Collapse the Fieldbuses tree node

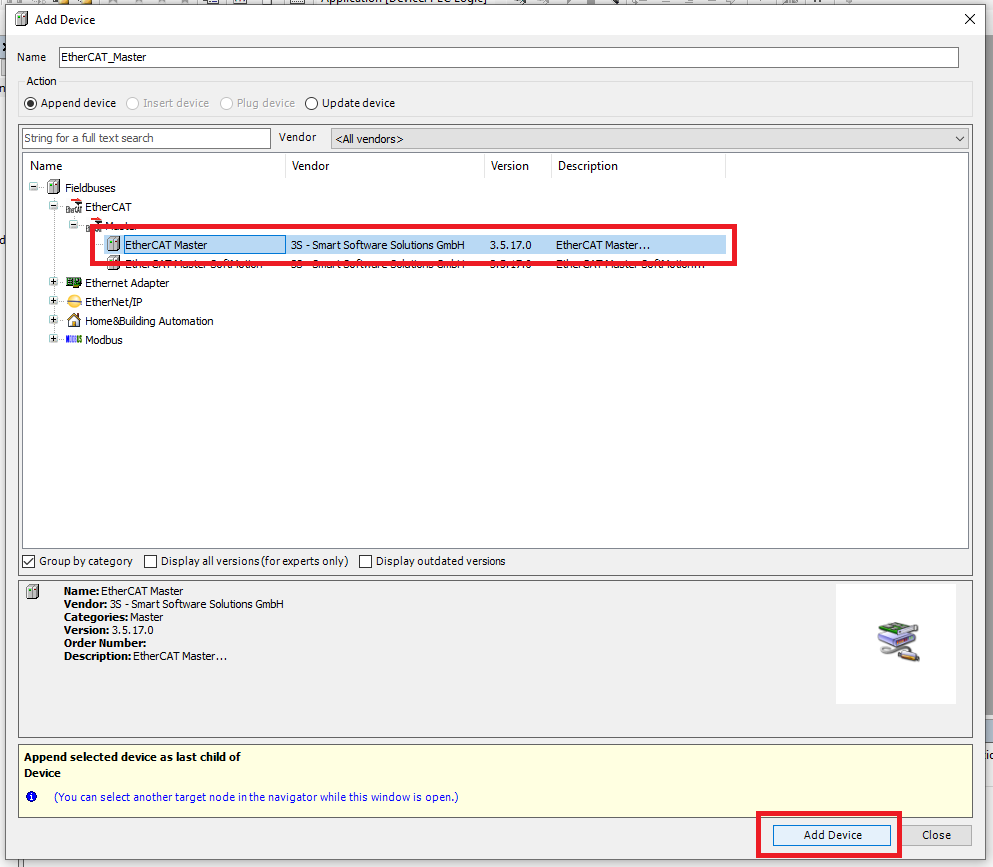tap(34, 187)
